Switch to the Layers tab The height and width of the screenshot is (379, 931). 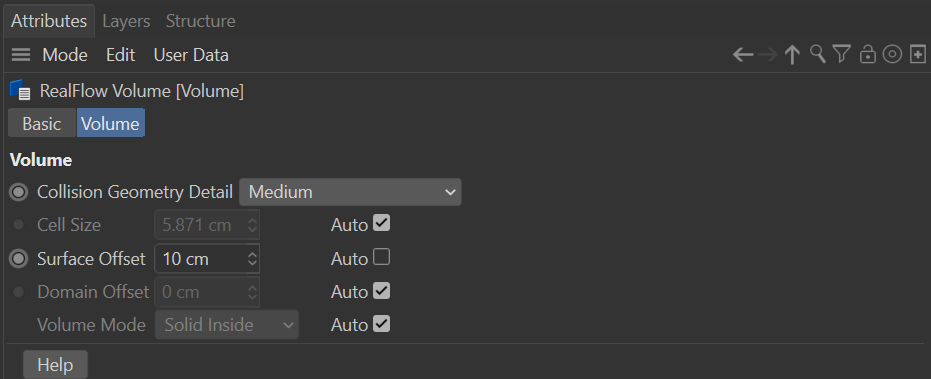(126, 21)
